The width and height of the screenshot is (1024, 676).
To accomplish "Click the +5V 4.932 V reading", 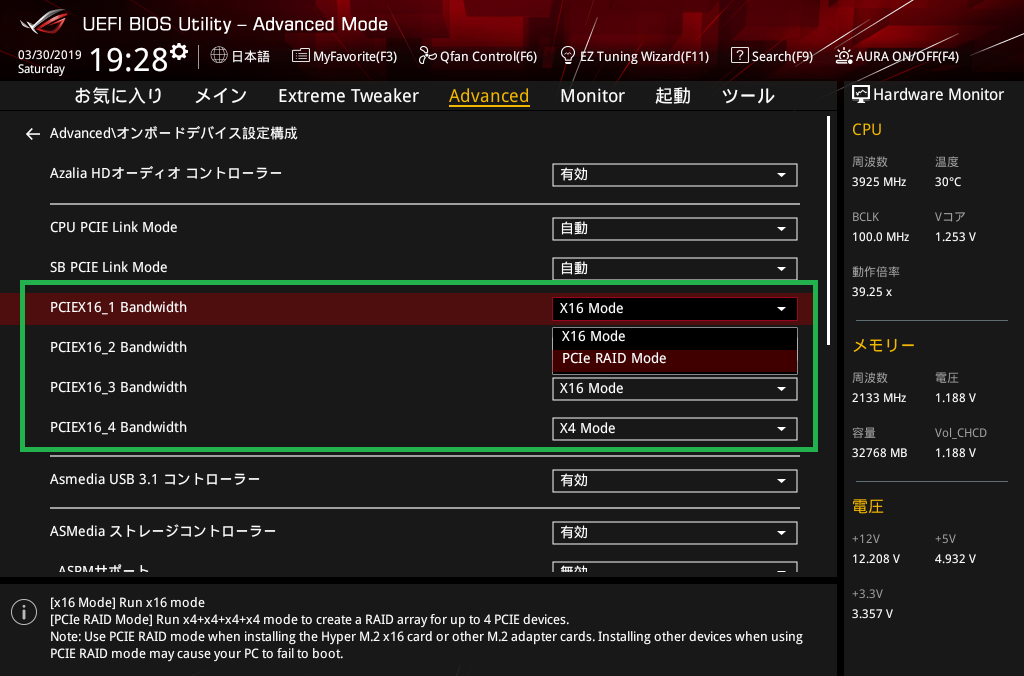I will pos(955,559).
